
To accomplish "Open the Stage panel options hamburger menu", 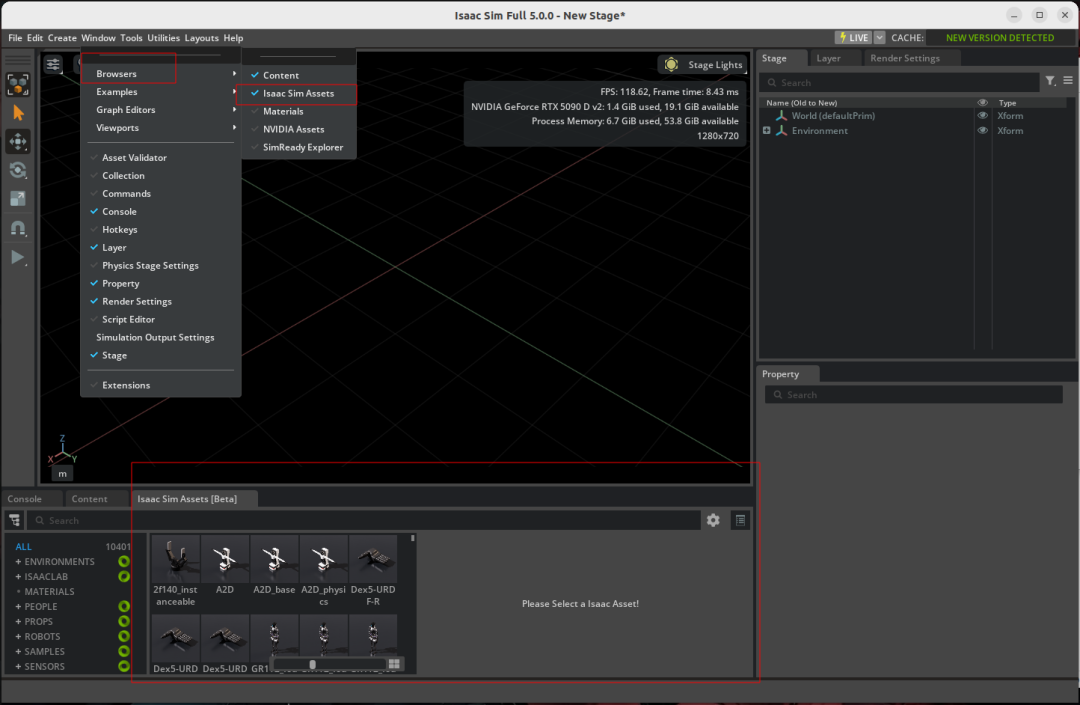I will (x=1068, y=81).
